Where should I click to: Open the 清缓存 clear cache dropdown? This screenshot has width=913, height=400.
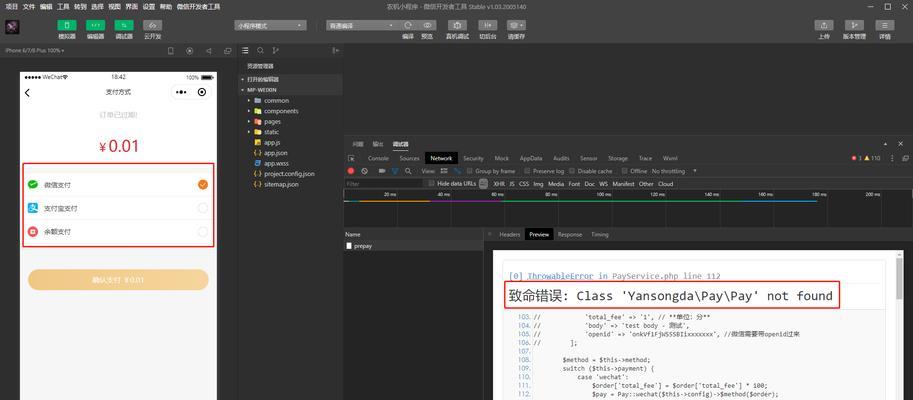click(516, 26)
